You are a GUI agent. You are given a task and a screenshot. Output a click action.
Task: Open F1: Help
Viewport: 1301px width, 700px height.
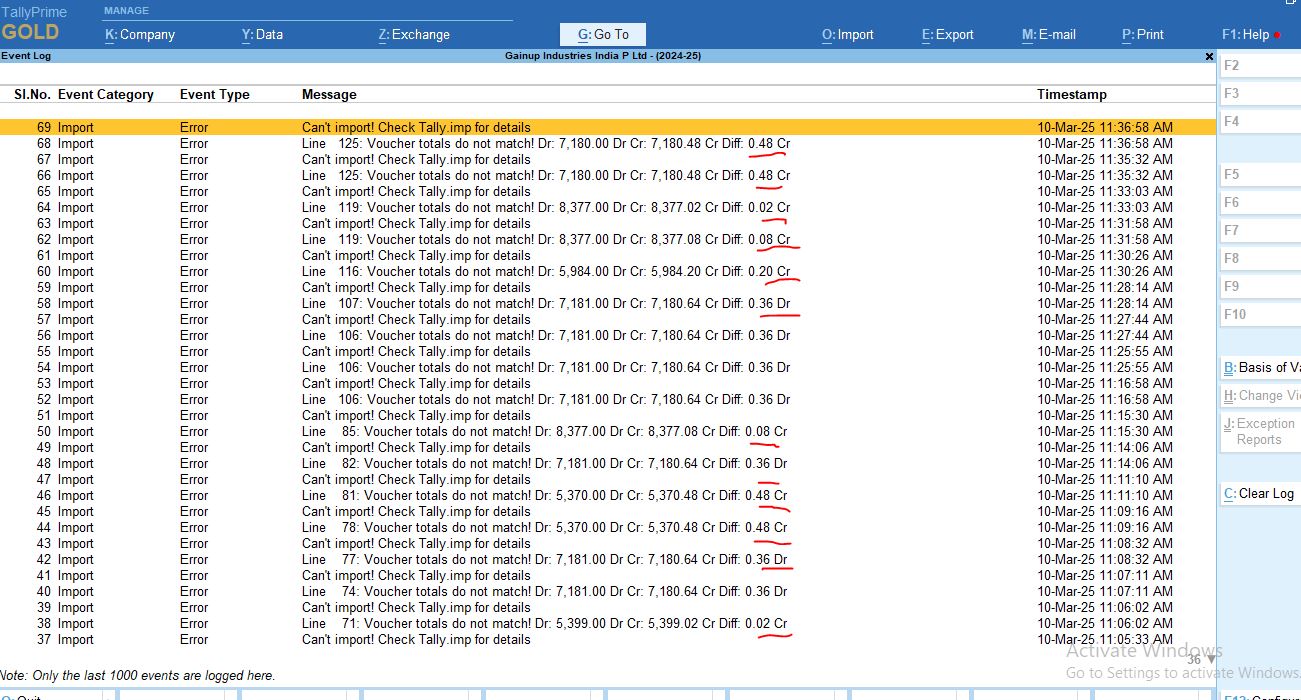coord(1245,34)
